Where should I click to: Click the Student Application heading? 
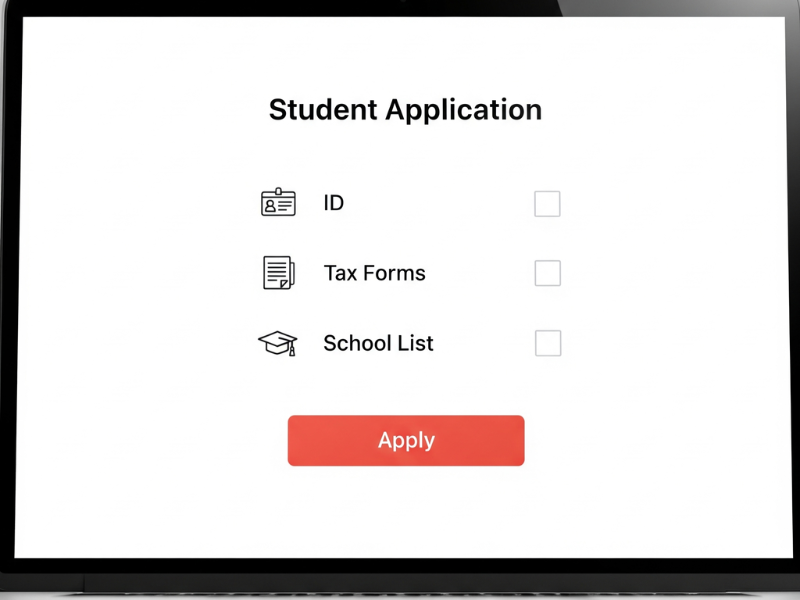[404, 110]
